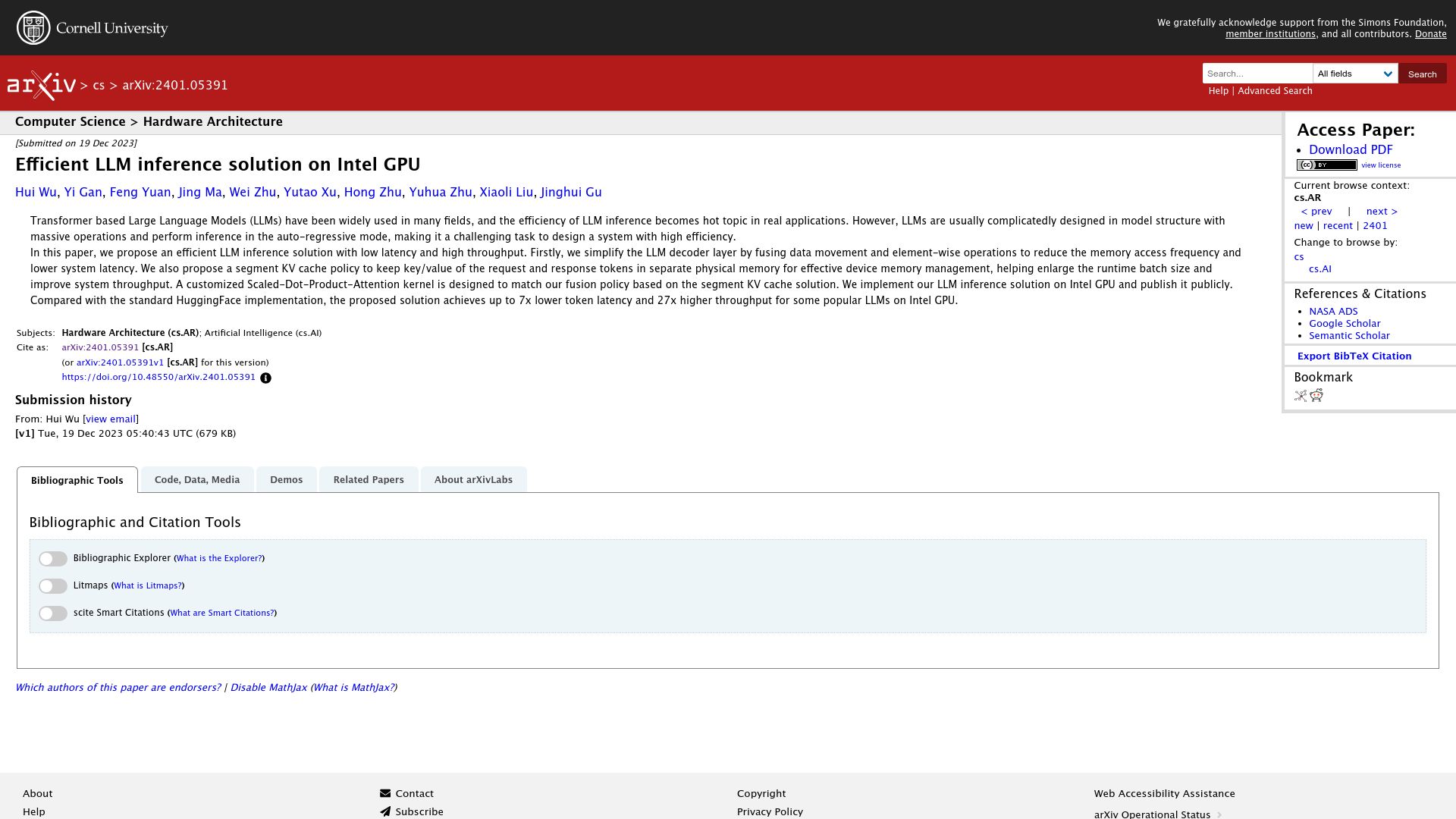Browse by cs link in sidebar
The width and height of the screenshot is (1456, 819).
(1299, 257)
